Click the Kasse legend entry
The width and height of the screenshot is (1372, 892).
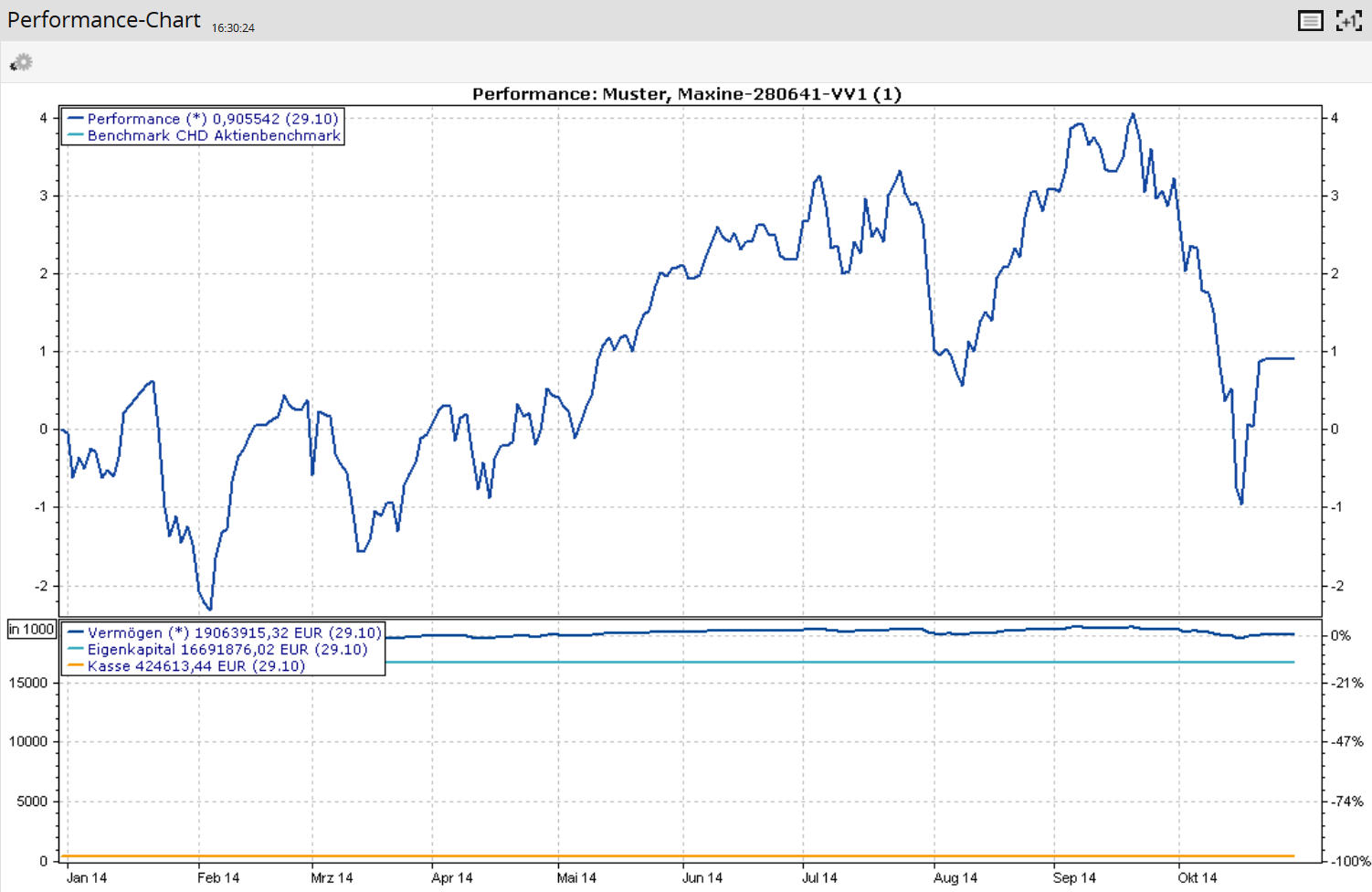click(x=195, y=665)
